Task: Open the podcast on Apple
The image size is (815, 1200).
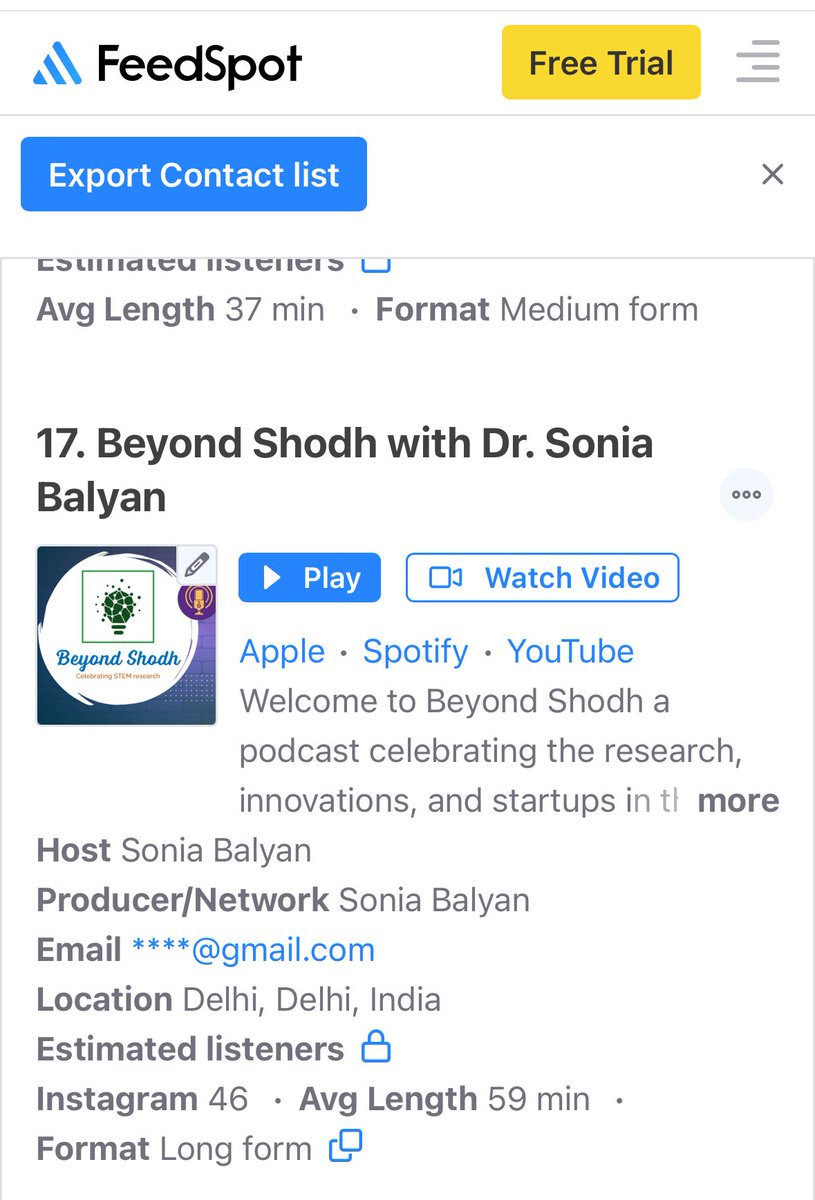Action: coord(282,651)
